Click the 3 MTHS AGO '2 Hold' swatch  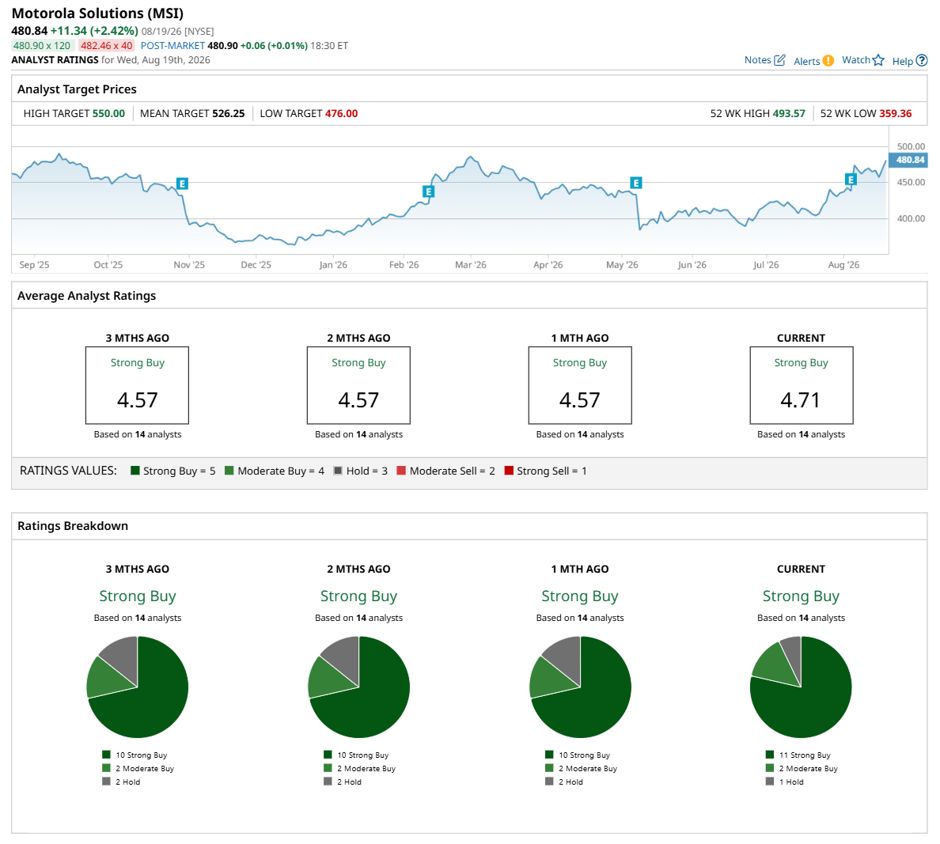(106, 782)
